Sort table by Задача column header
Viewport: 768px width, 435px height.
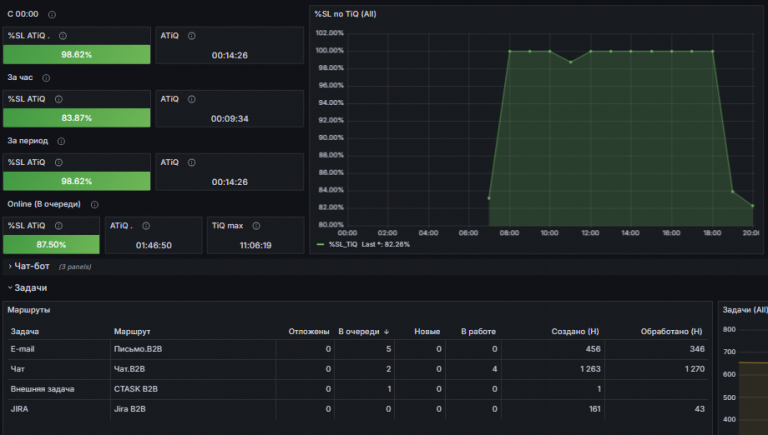coord(25,332)
